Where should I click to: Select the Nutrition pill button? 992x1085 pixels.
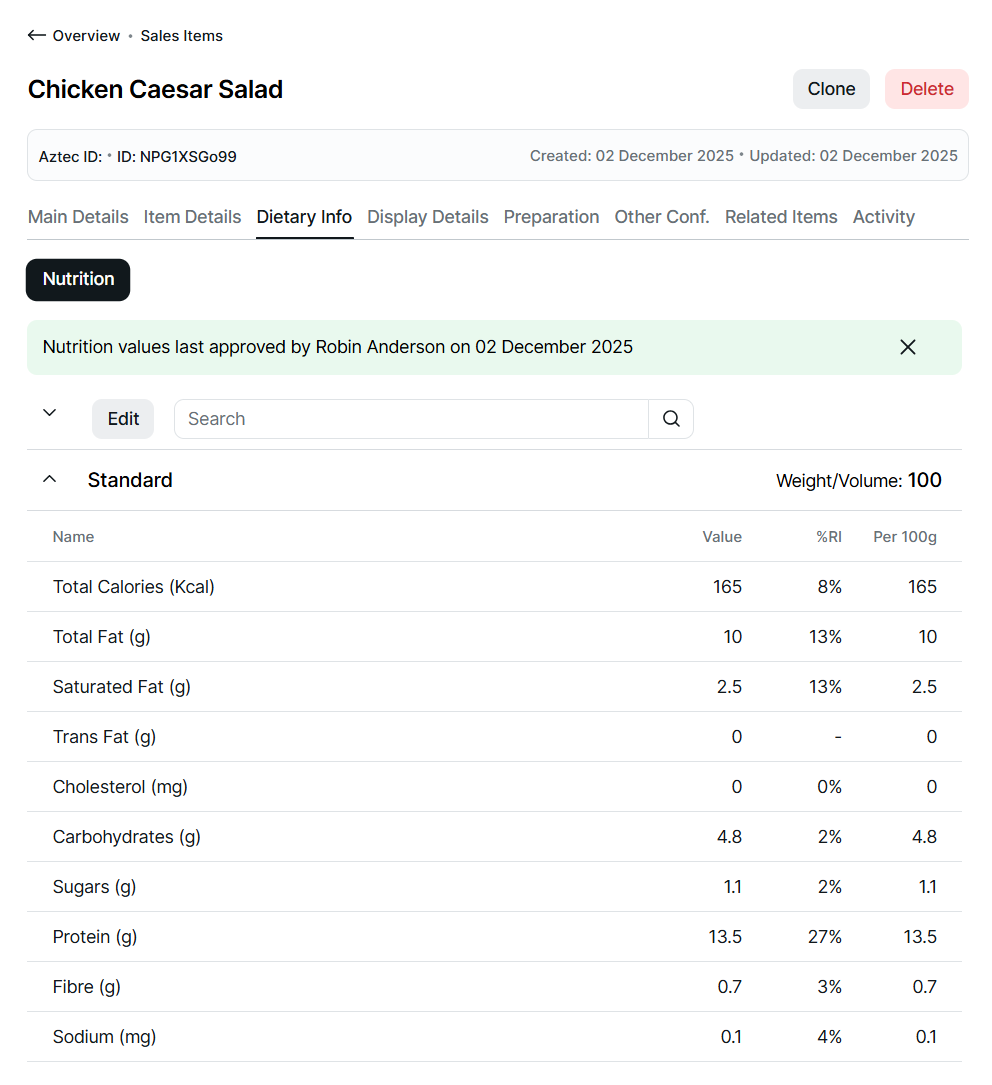[78, 280]
